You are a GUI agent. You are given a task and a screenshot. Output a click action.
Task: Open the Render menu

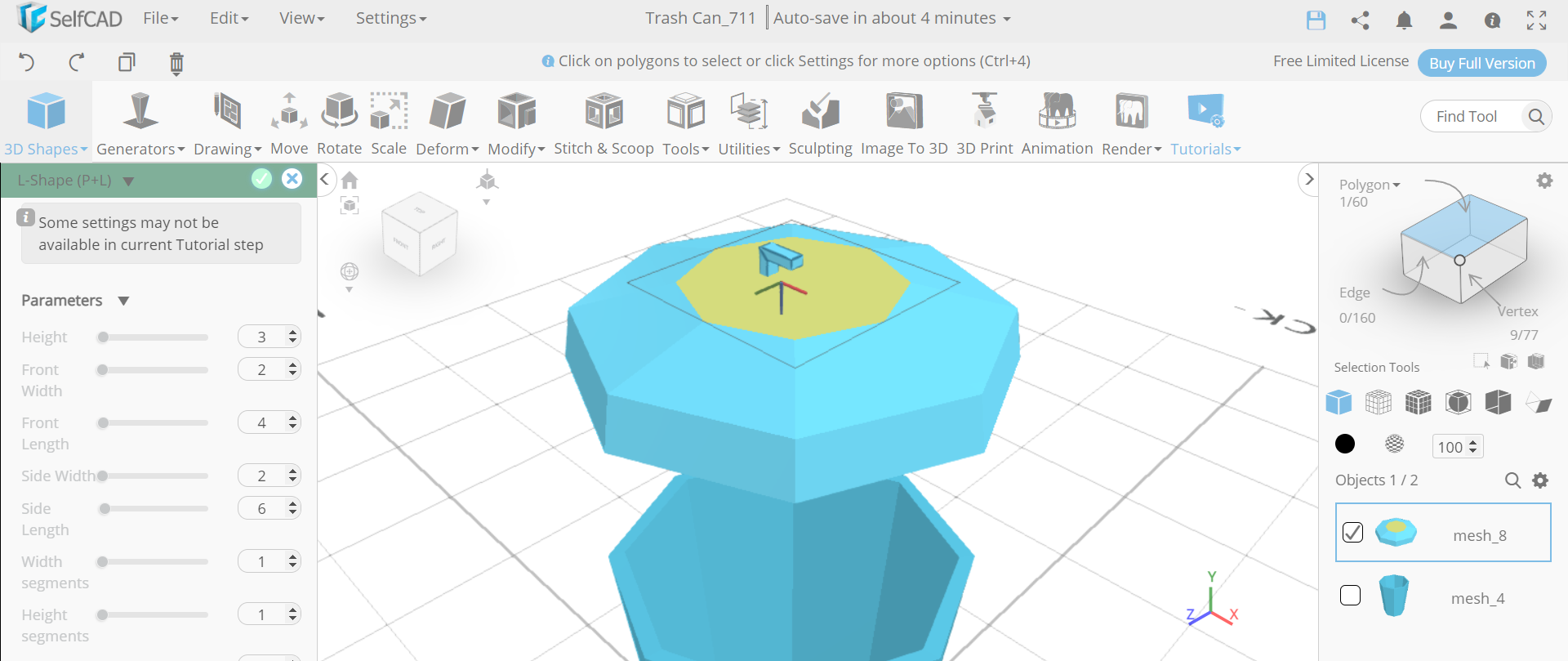point(1131,123)
